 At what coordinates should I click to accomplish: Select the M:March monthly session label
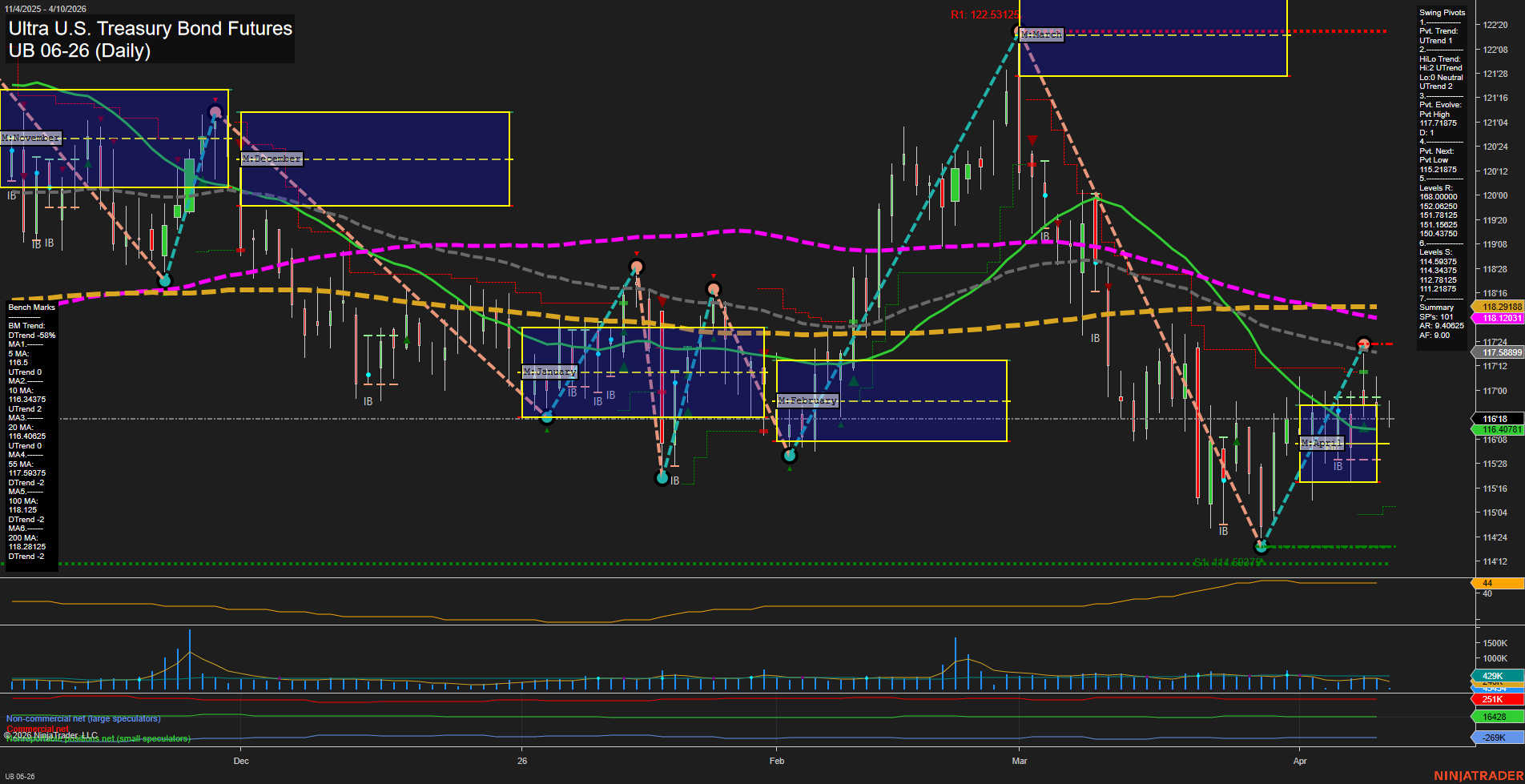(x=1041, y=35)
